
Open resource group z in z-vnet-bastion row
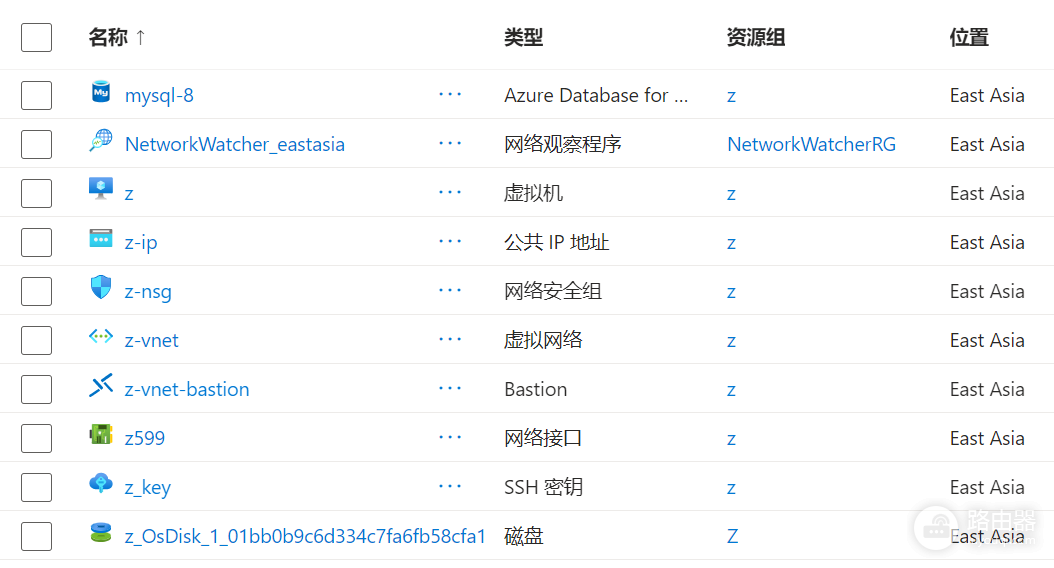coord(731,391)
